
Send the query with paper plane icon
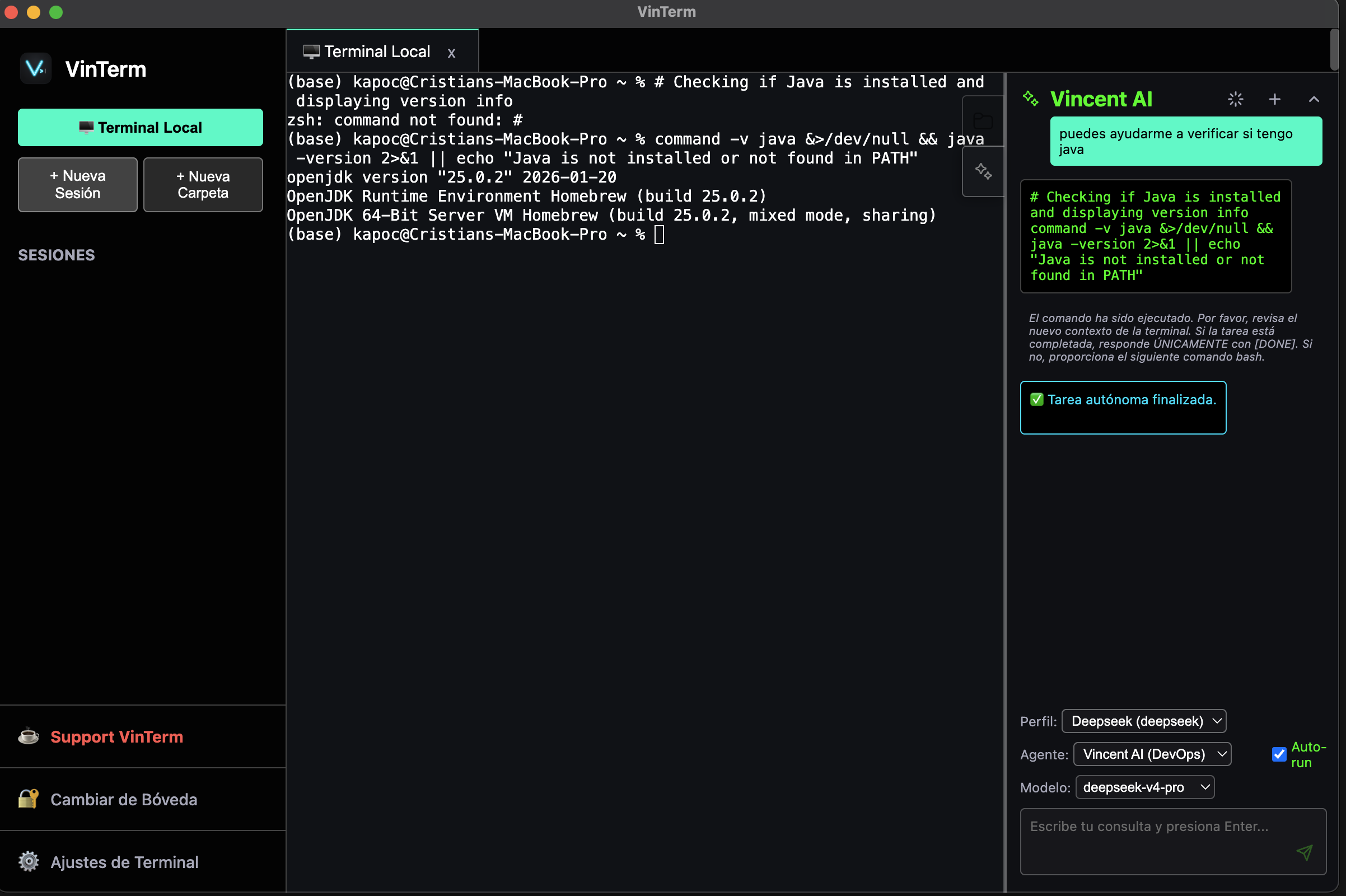[x=1305, y=852]
